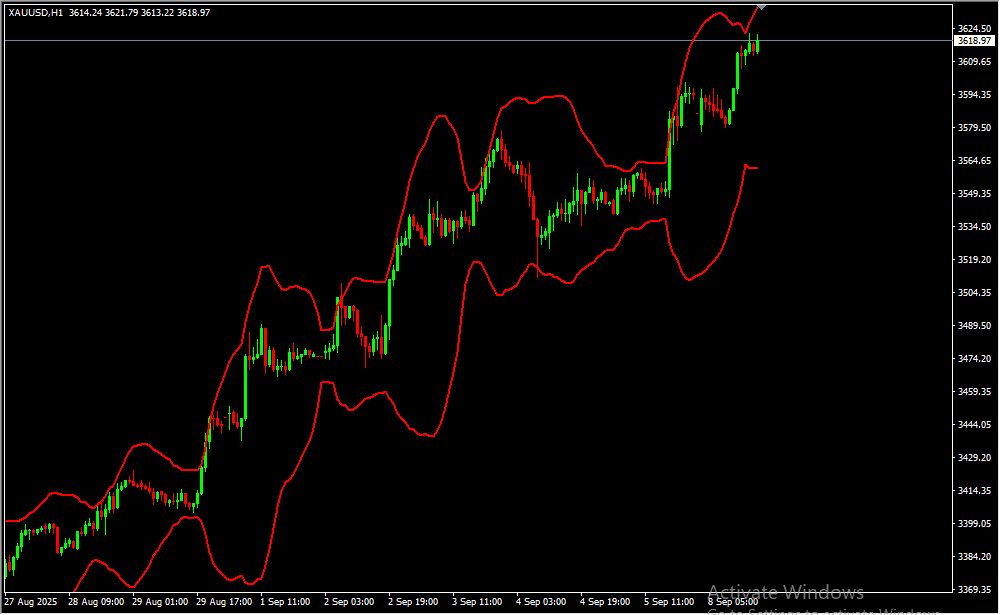
Task: Click the 3369.35 price at scale bottom
Action: (x=973, y=589)
